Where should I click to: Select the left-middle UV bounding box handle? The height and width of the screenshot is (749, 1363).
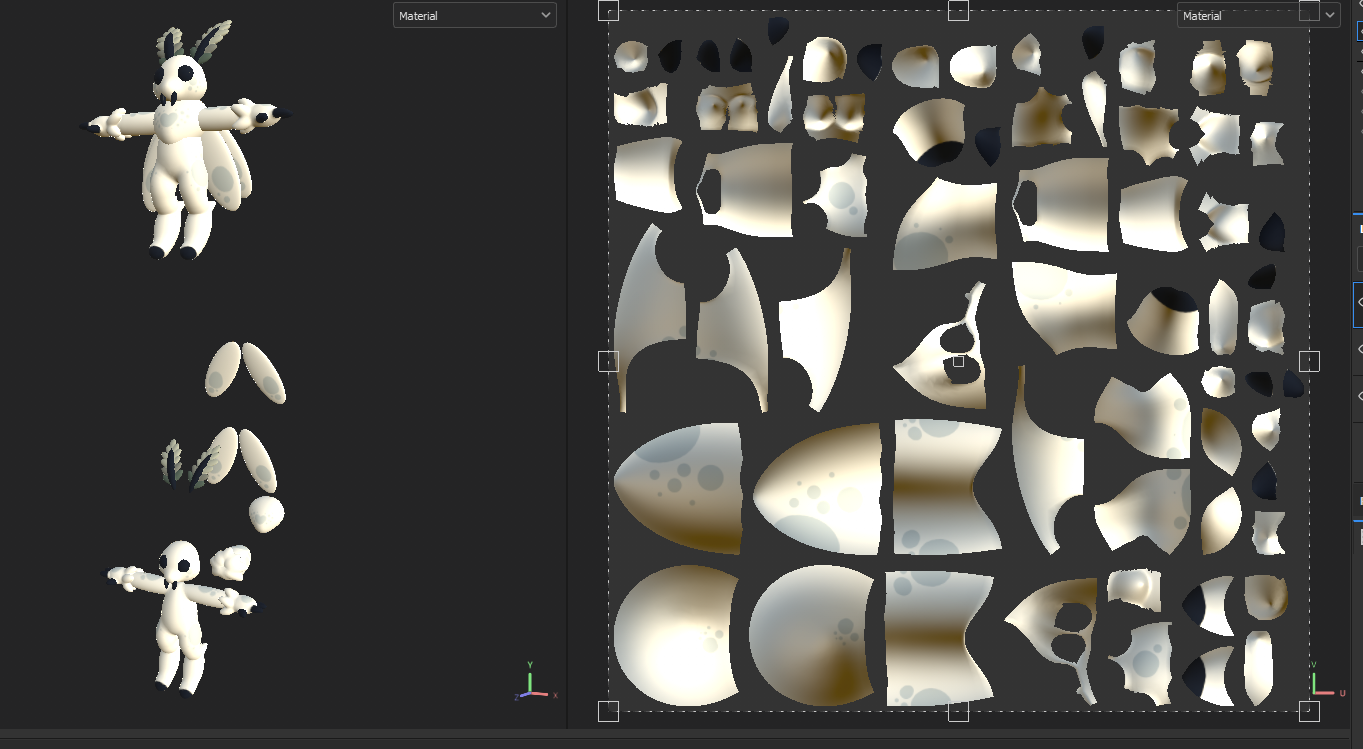(x=608, y=361)
